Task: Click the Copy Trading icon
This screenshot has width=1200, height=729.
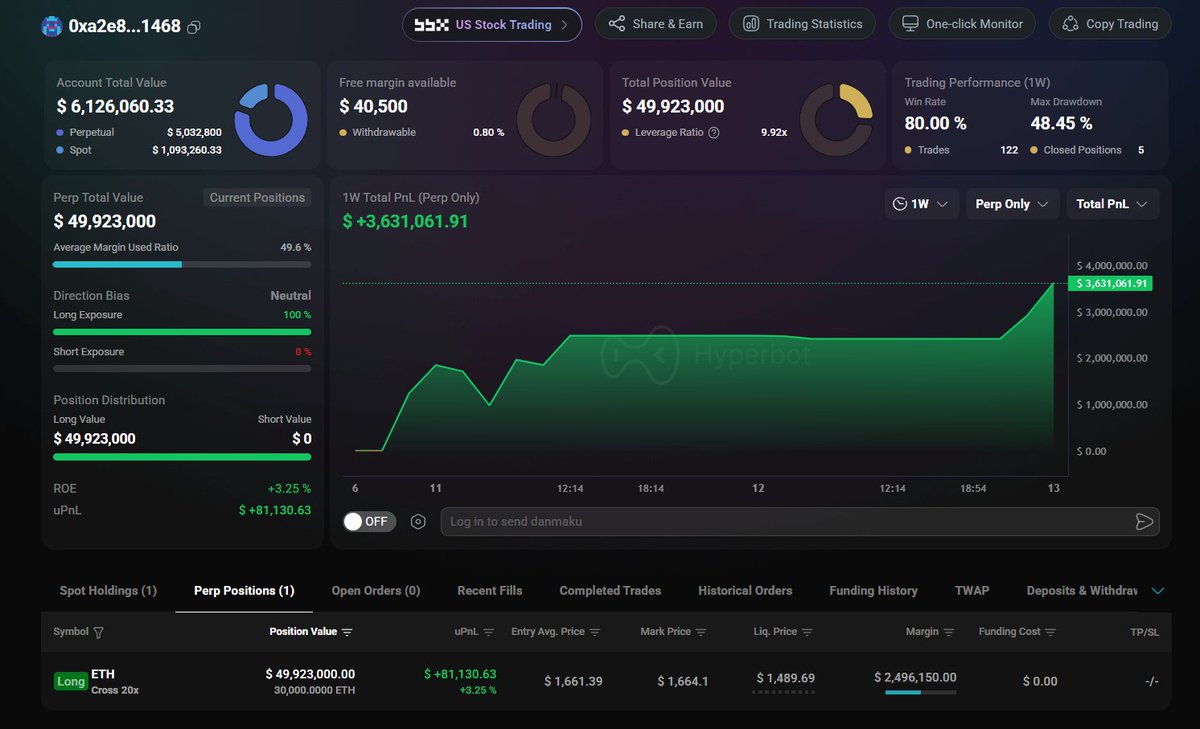Action: [1070, 24]
